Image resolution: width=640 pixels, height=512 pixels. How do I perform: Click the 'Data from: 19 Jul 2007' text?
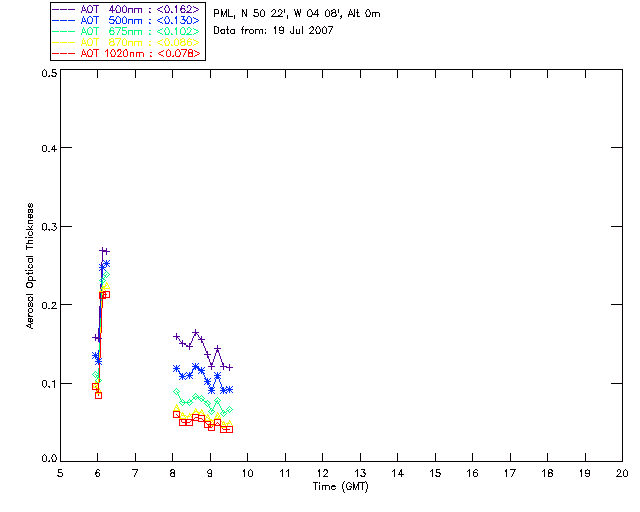(x=273, y=31)
